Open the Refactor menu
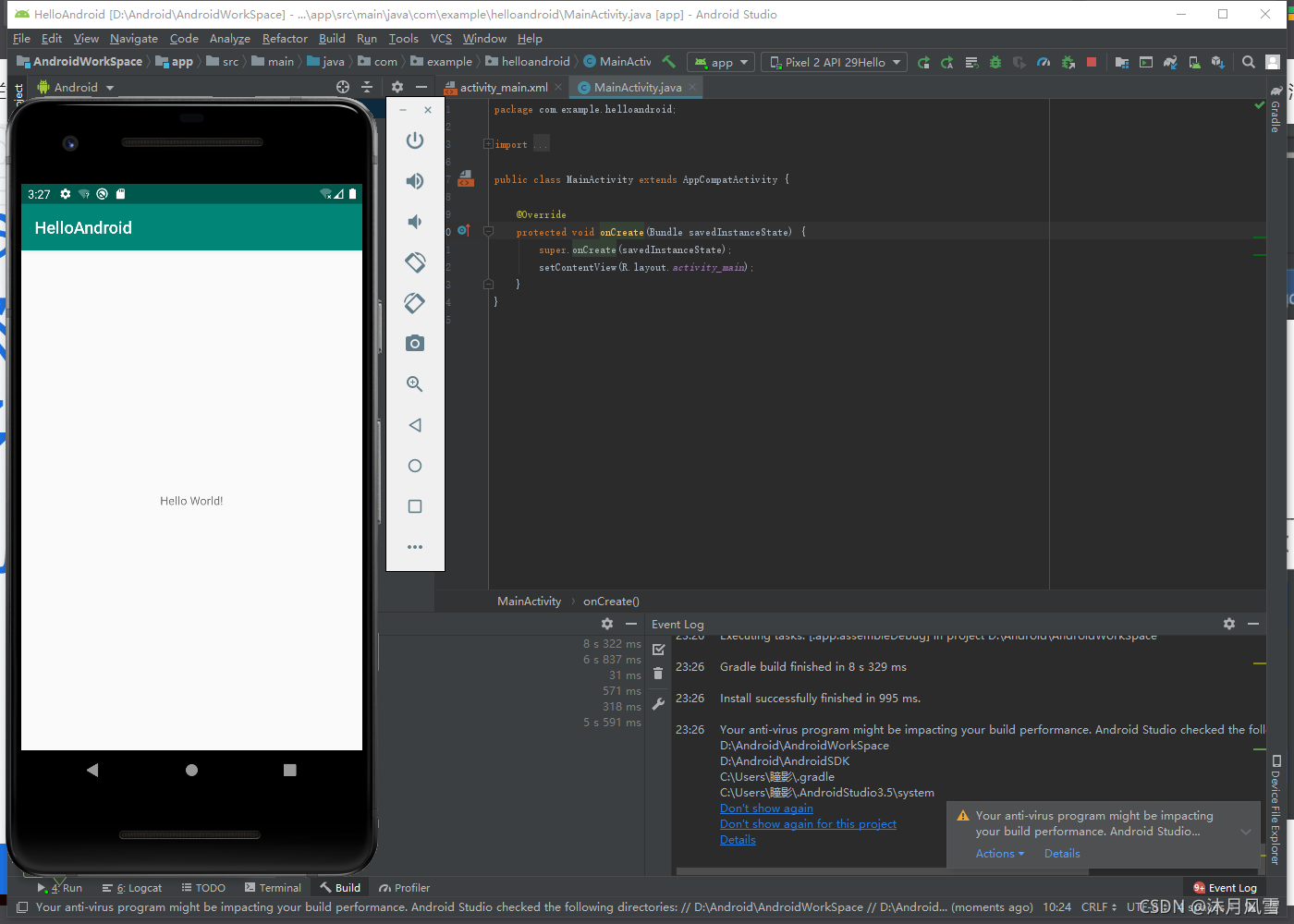The width and height of the screenshot is (1294, 924). tap(285, 39)
